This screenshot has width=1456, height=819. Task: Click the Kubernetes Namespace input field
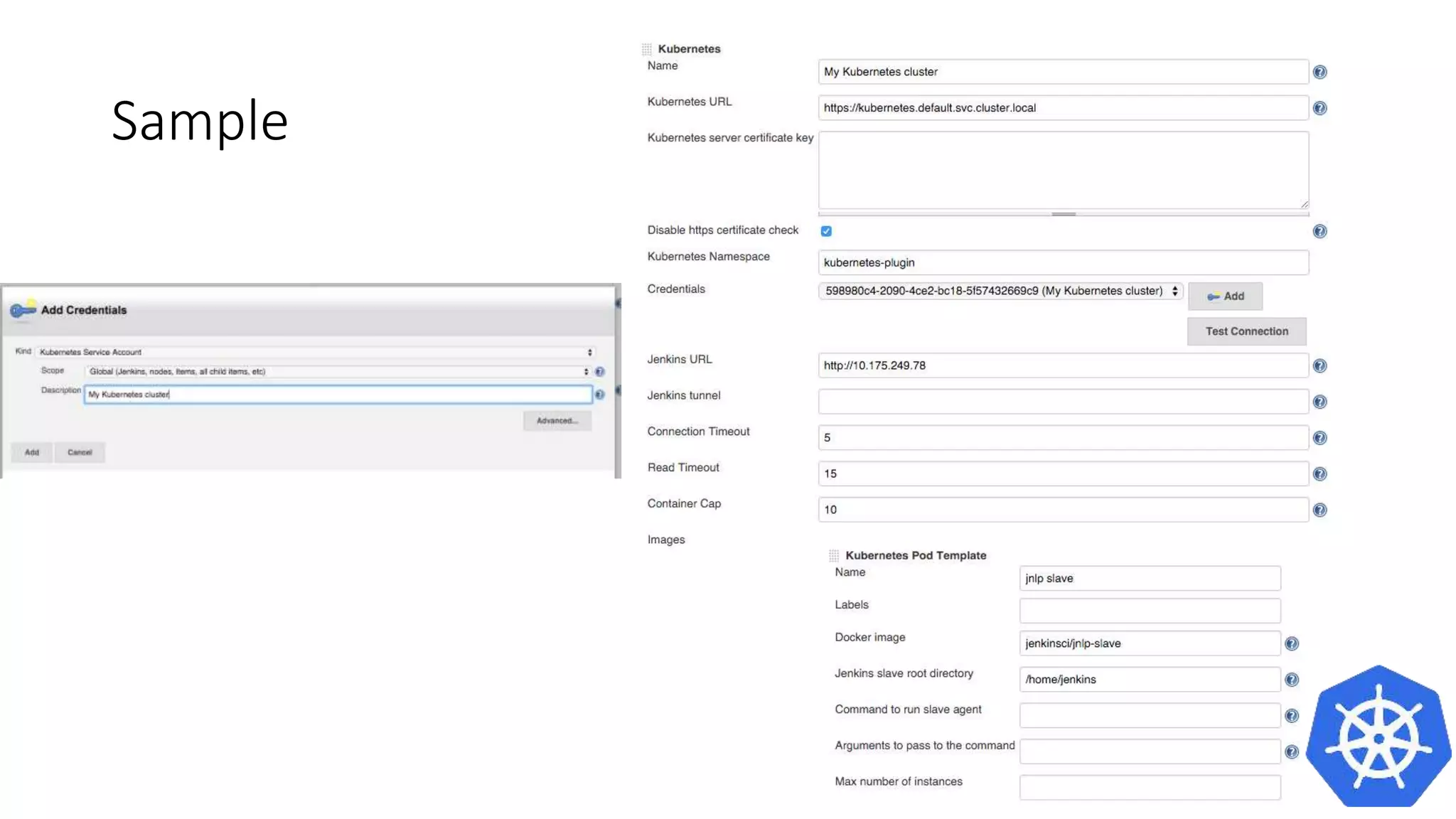point(1063,262)
